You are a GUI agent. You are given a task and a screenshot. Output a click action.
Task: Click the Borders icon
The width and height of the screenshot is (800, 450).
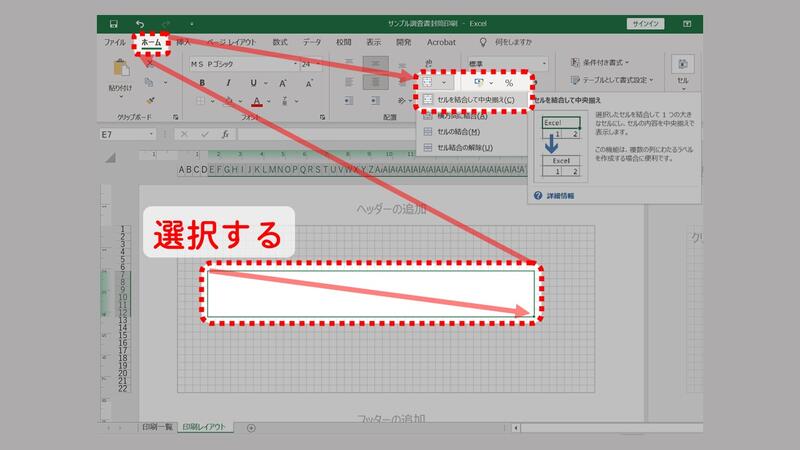(x=201, y=101)
